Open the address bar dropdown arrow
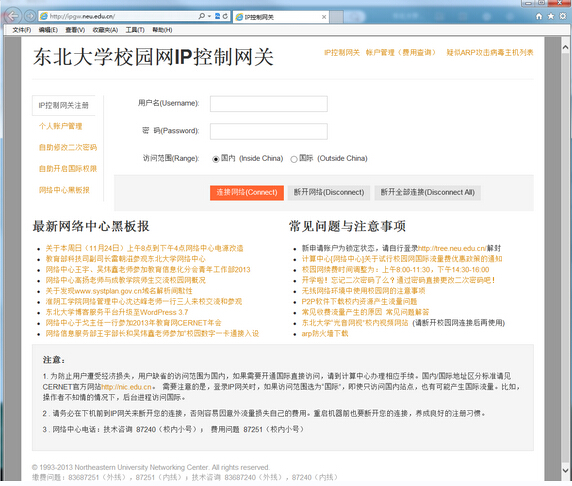This screenshot has height=486, width=572. point(209,16)
